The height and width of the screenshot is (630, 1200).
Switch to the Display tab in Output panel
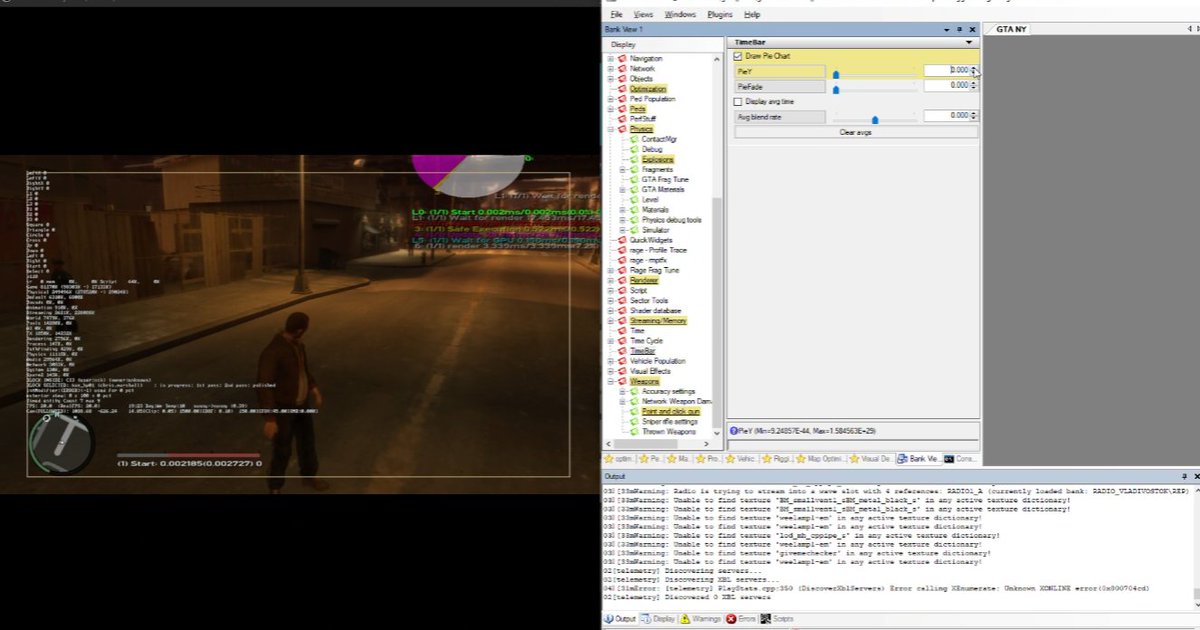(x=659, y=619)
